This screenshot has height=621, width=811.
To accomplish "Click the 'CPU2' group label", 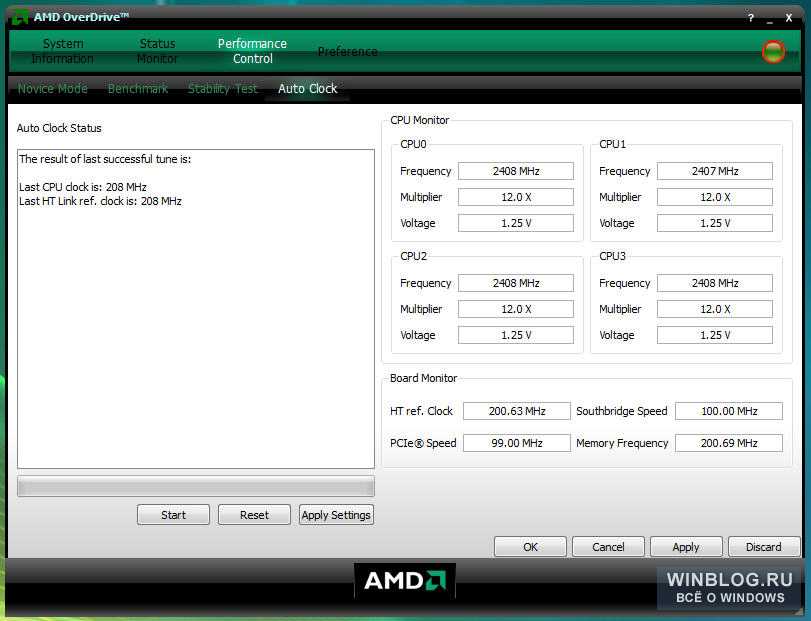I will (413, 256).
